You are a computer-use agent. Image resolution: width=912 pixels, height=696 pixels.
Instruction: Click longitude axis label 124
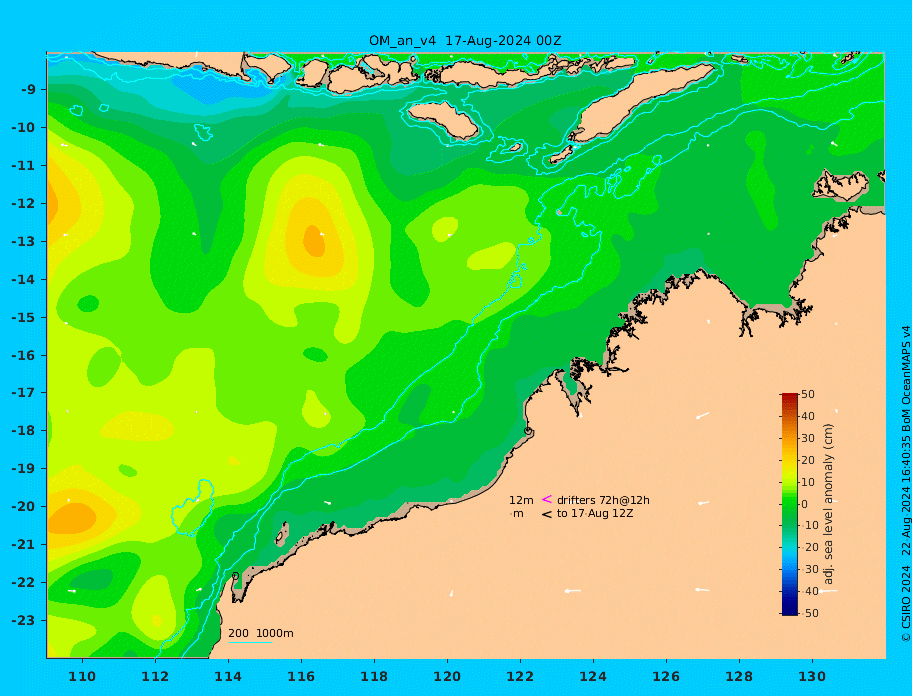coord(593,677)
